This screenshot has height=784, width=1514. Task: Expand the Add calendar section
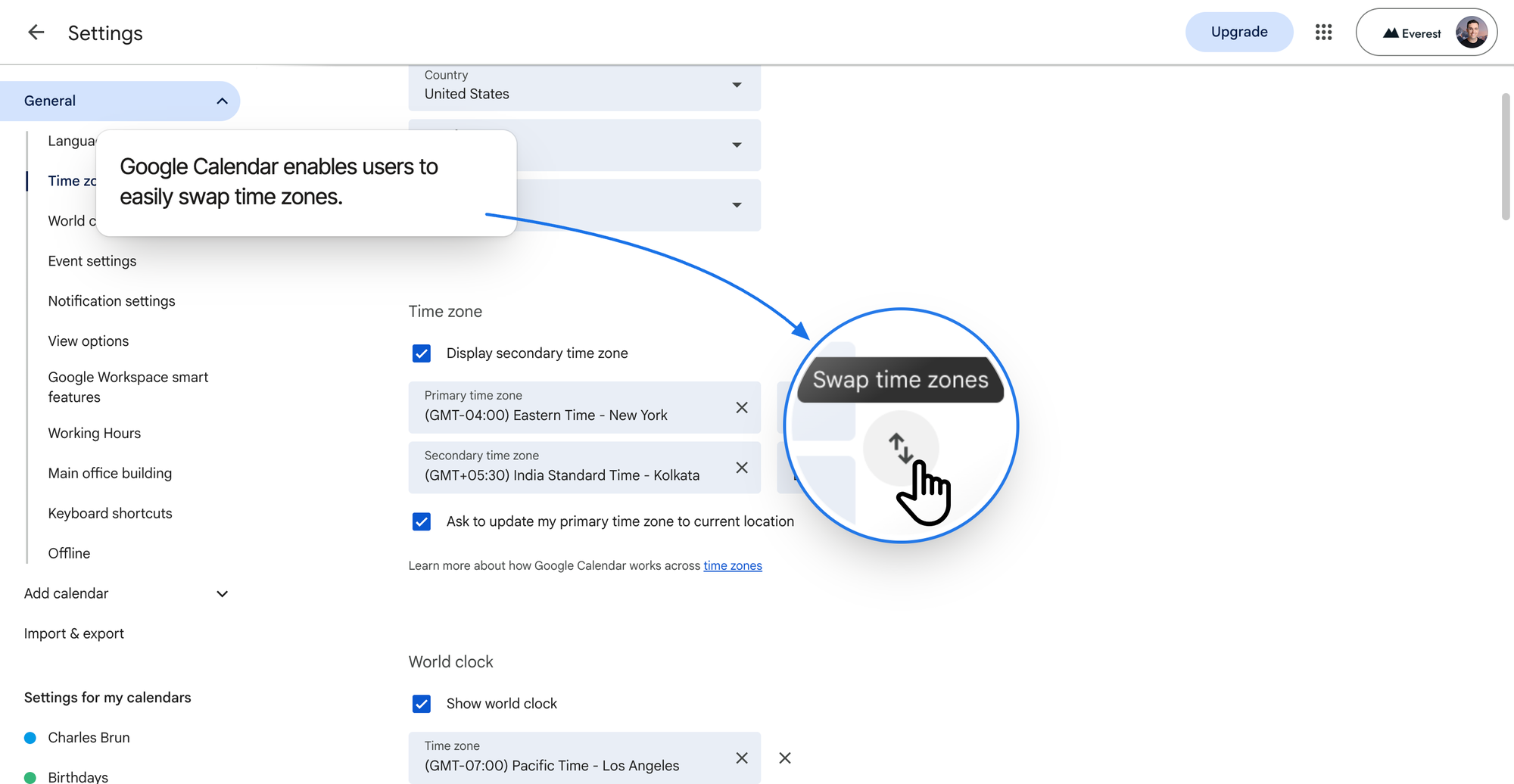click(x=222, y=594)
